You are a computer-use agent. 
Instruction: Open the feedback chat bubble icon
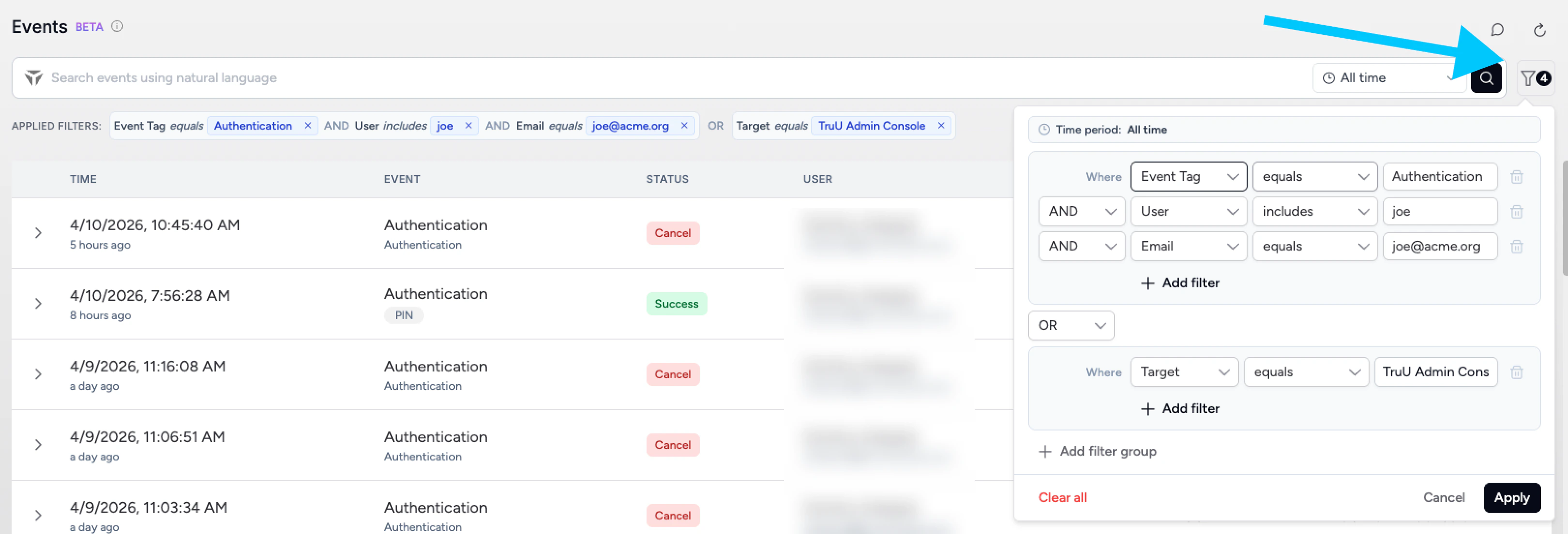click(1497, 30)
